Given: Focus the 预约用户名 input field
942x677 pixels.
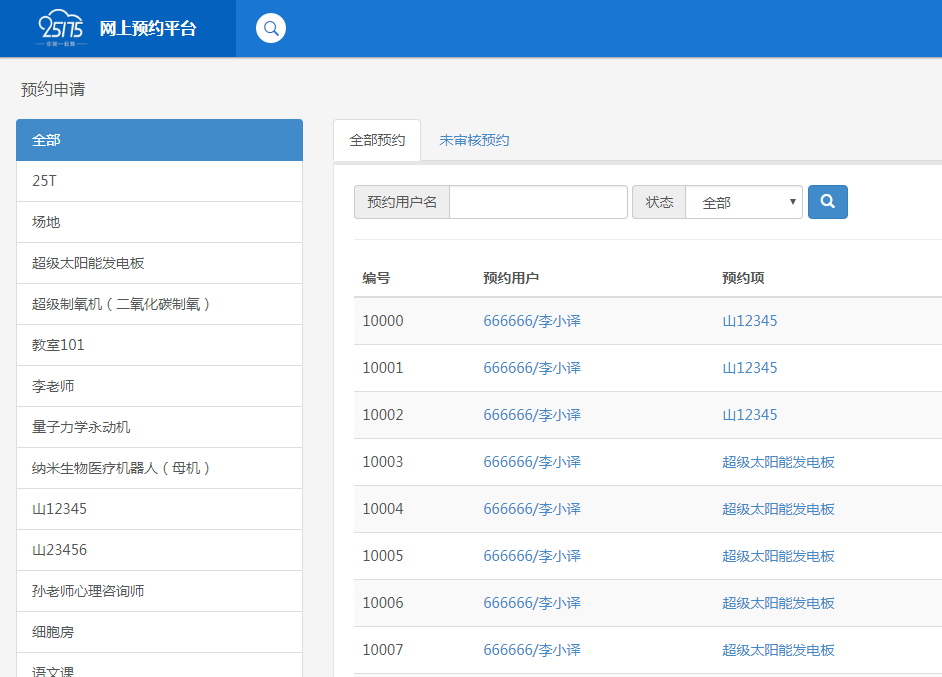Looking at the screenshot, I should pos(538,202).
